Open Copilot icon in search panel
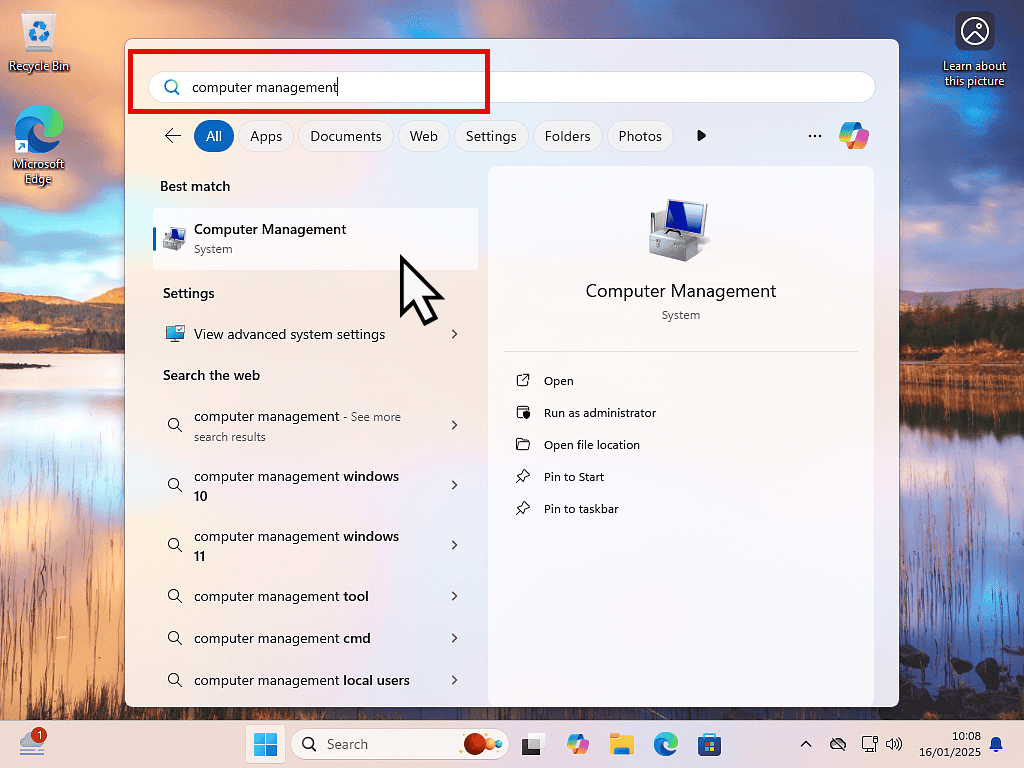The image size is (1024, 768). coord(853,136)
